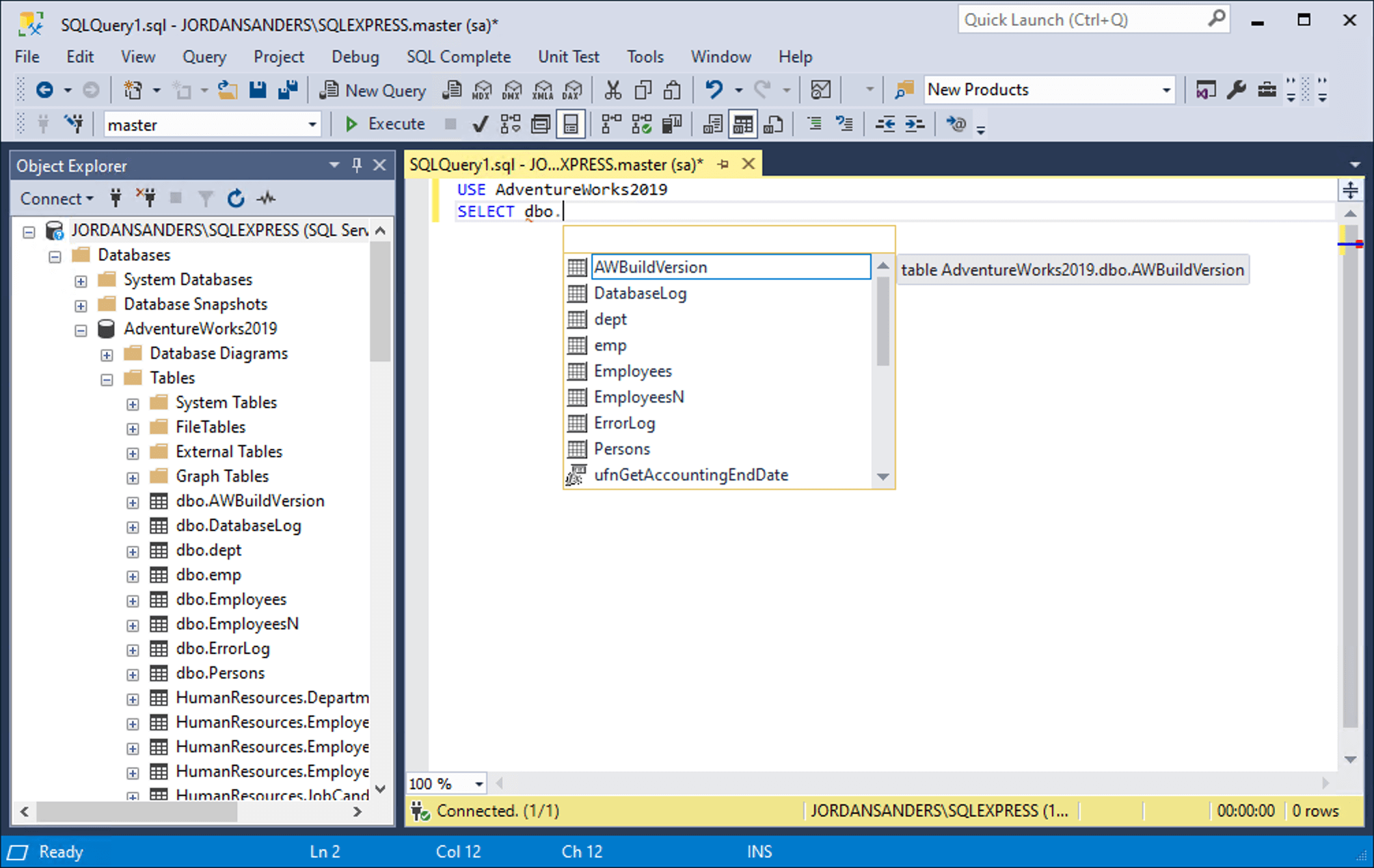Screen dimensions: 1374x868
Task: Click the Specify Values for Template Parameters icon
Action: click(956, 124)
